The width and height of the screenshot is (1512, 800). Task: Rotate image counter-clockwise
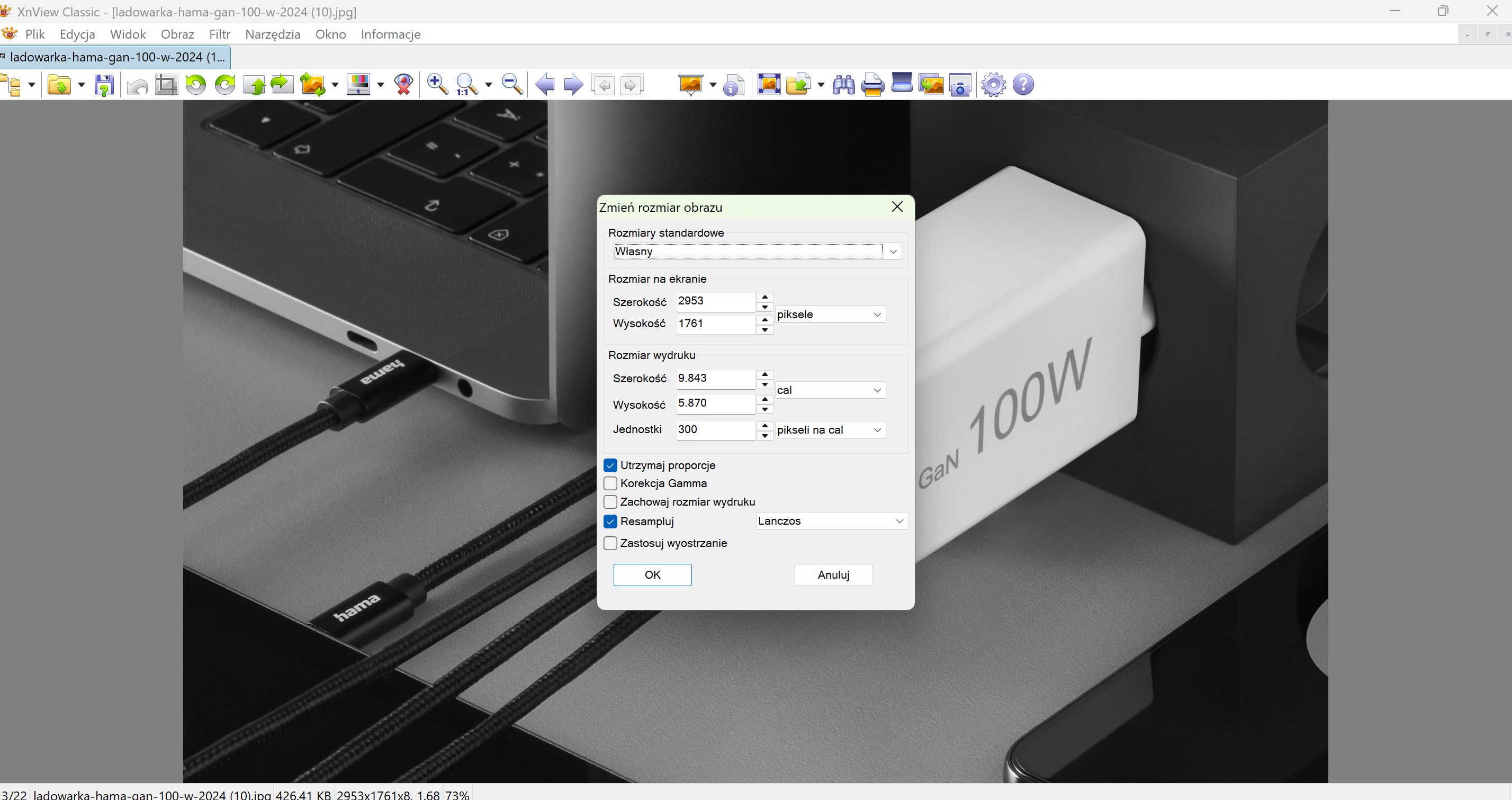tap(195, 85)
